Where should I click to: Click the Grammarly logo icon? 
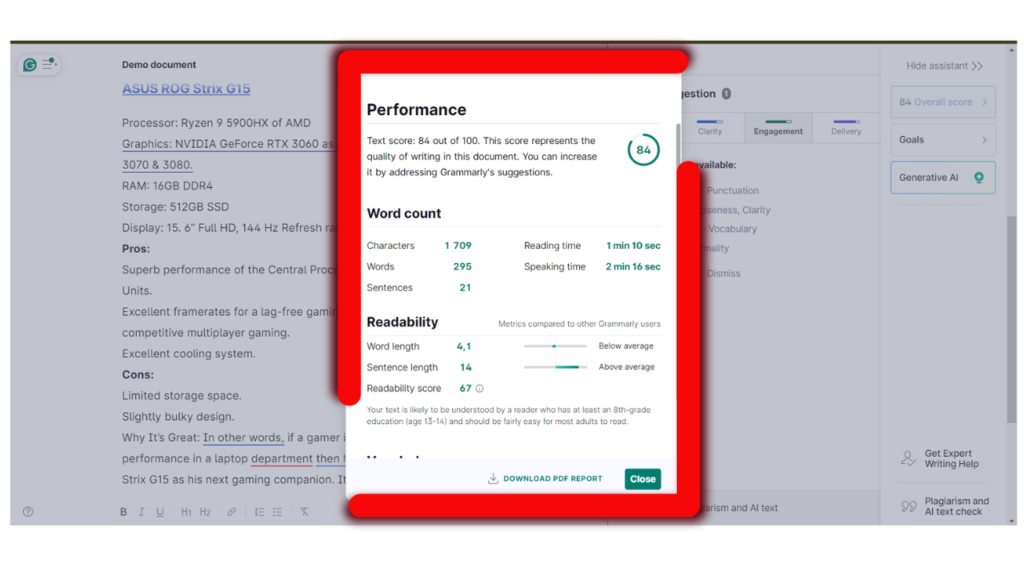pos(29,65)
